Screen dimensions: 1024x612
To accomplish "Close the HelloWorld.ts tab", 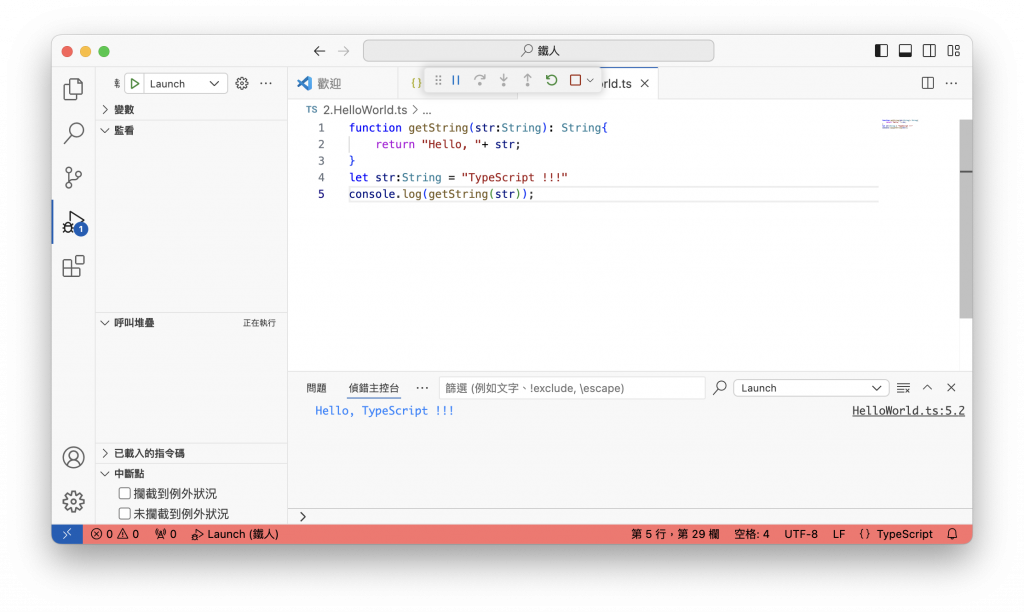I will [645, 84].
